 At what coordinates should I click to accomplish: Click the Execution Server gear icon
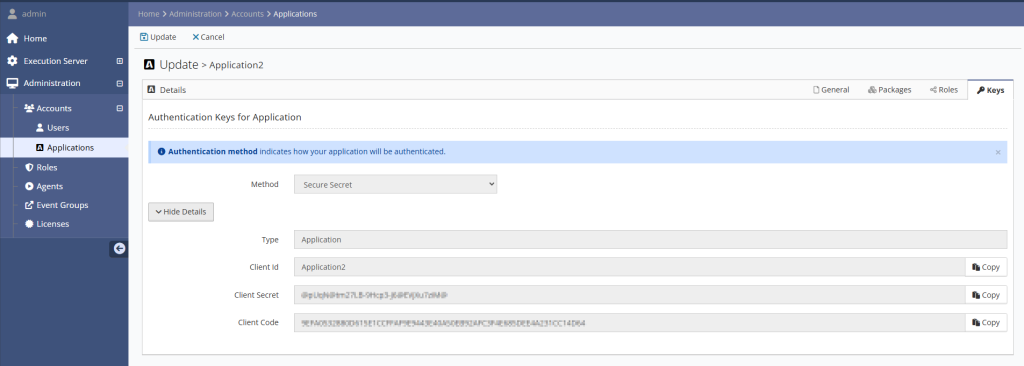point(12,61)
